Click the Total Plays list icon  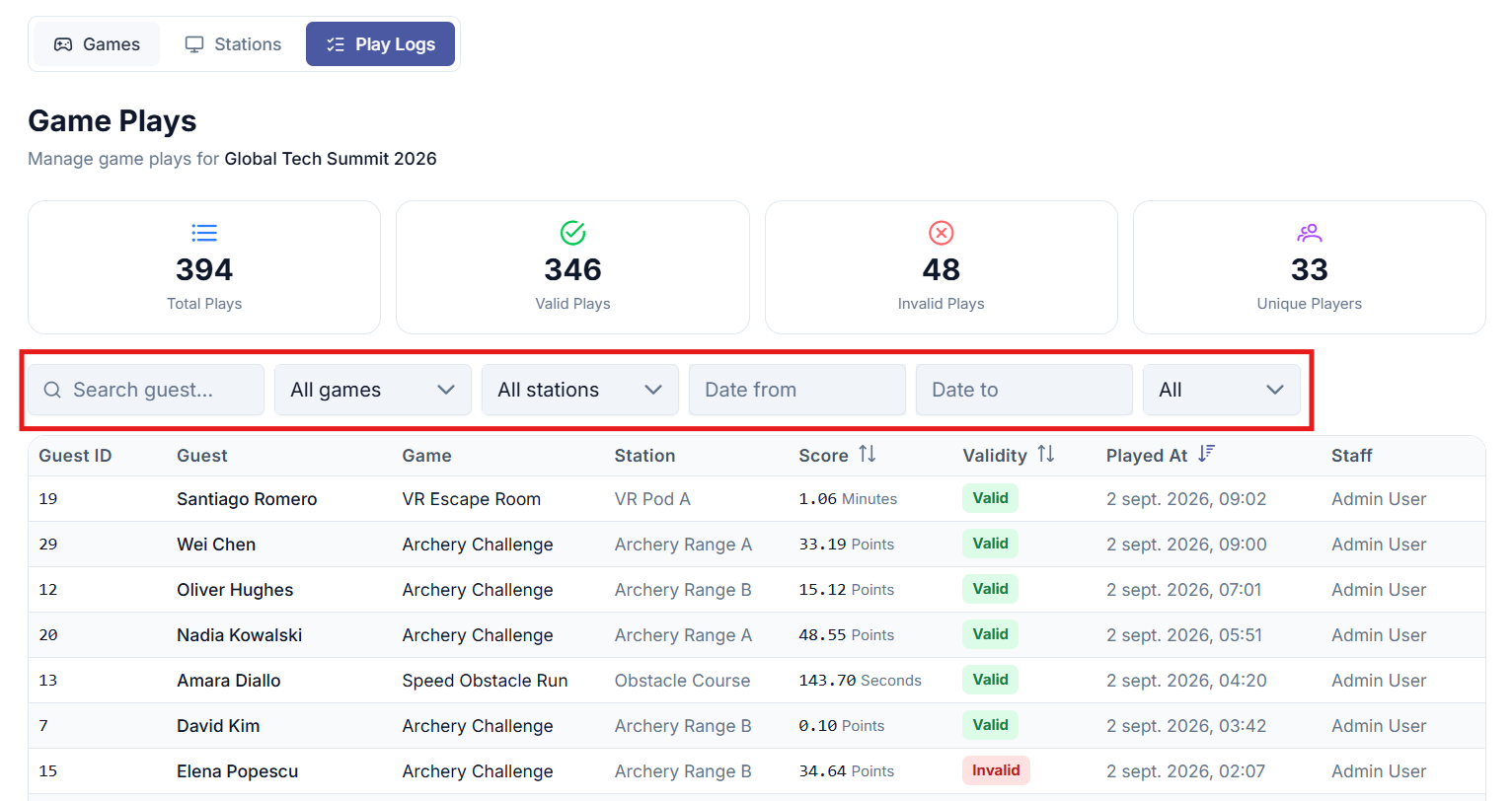(x=204, y=233)
